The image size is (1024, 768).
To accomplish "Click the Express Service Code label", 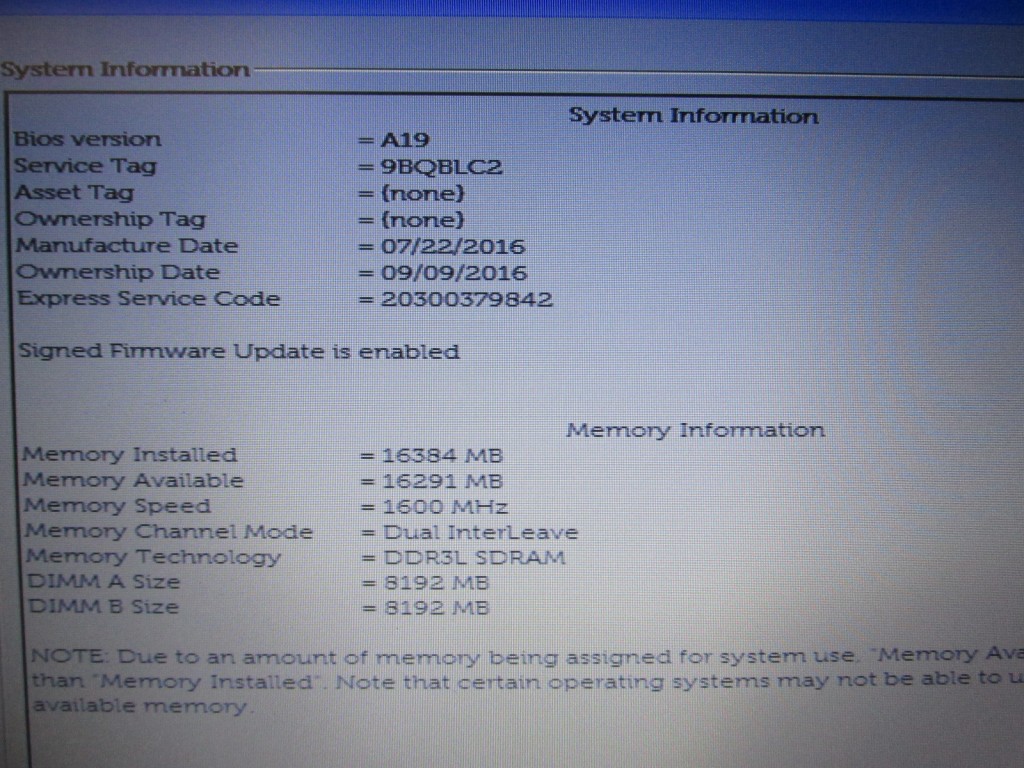I will (148, 299).
